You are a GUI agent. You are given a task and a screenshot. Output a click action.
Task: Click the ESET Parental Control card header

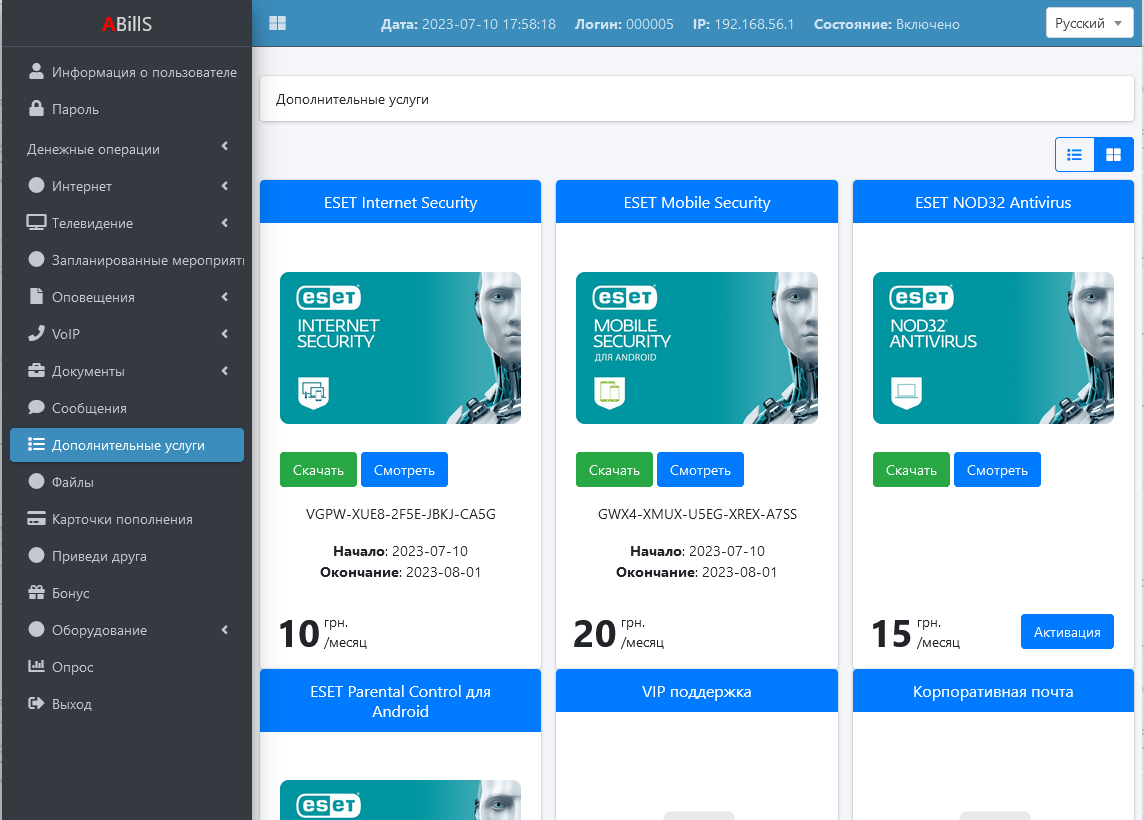(x=401, y=701)
